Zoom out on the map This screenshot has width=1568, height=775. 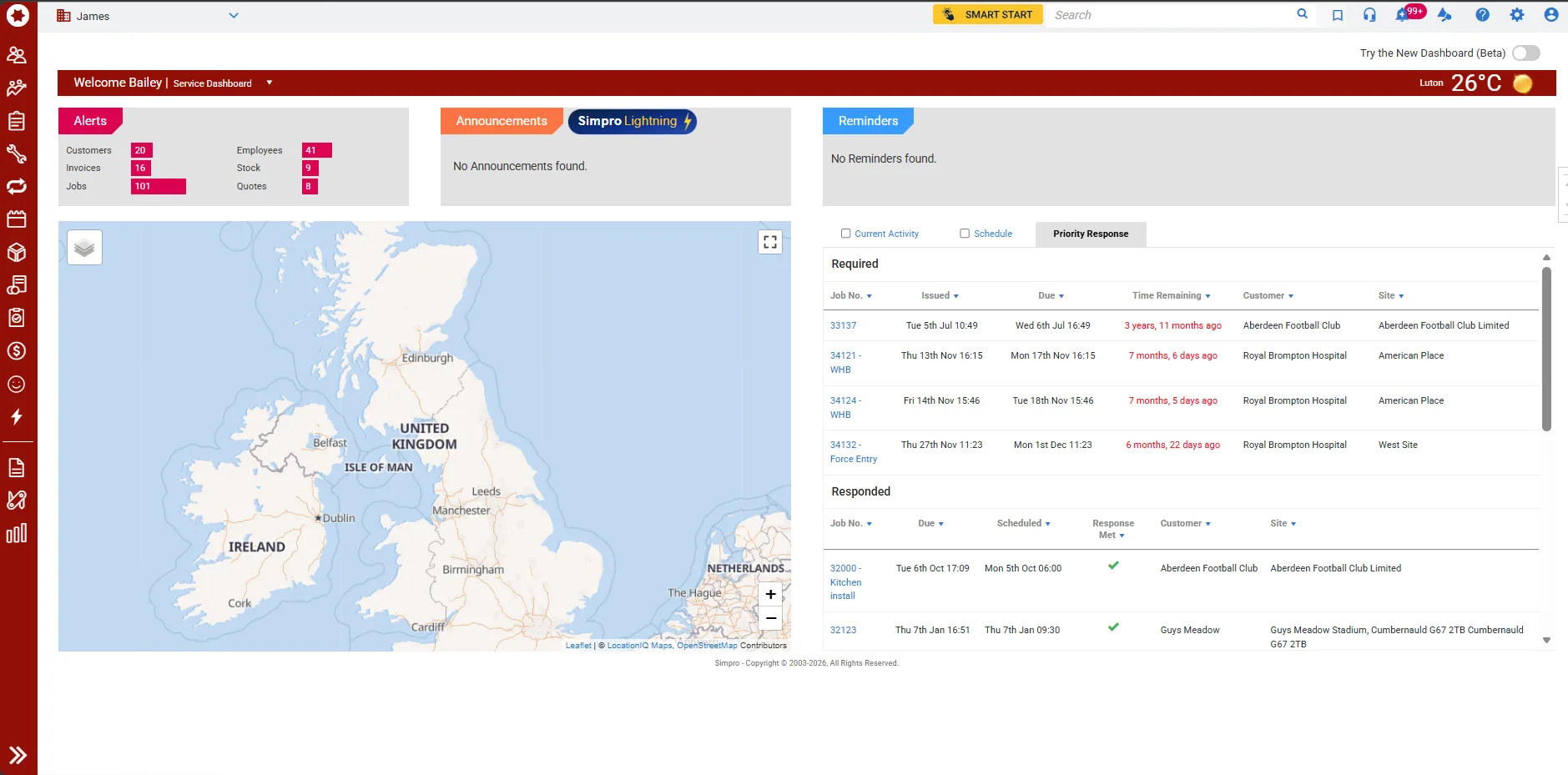point(771,618)
